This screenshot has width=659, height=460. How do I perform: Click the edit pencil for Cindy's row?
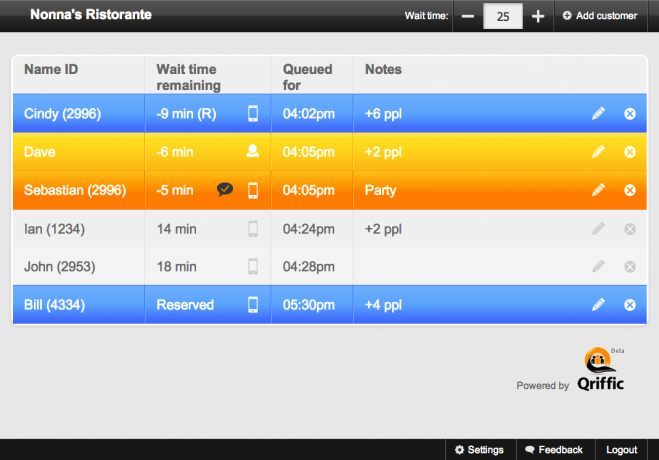tap(598, 114)
